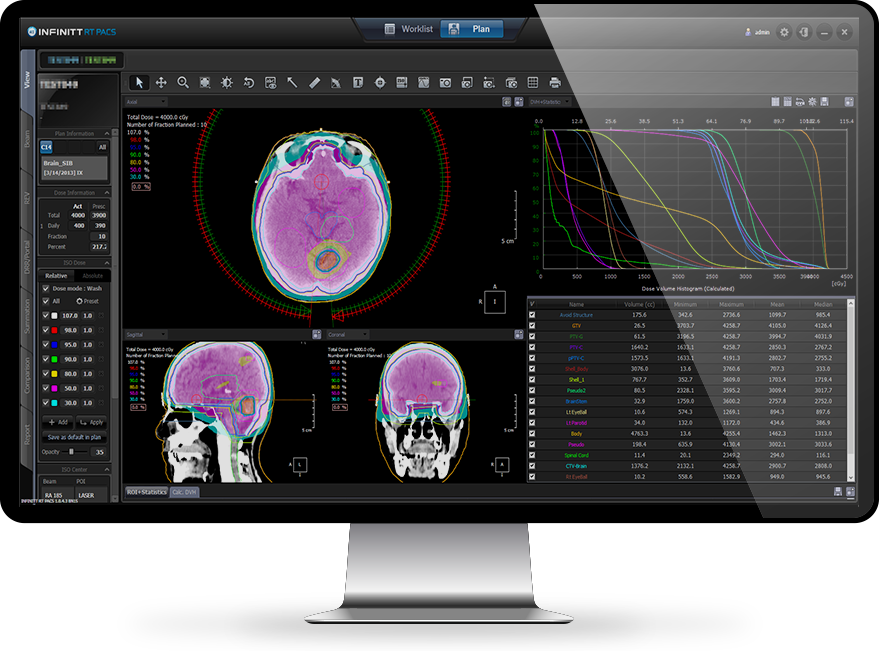
Task: Activate the Zoom magnifier tool
Action: coord(181,82)
